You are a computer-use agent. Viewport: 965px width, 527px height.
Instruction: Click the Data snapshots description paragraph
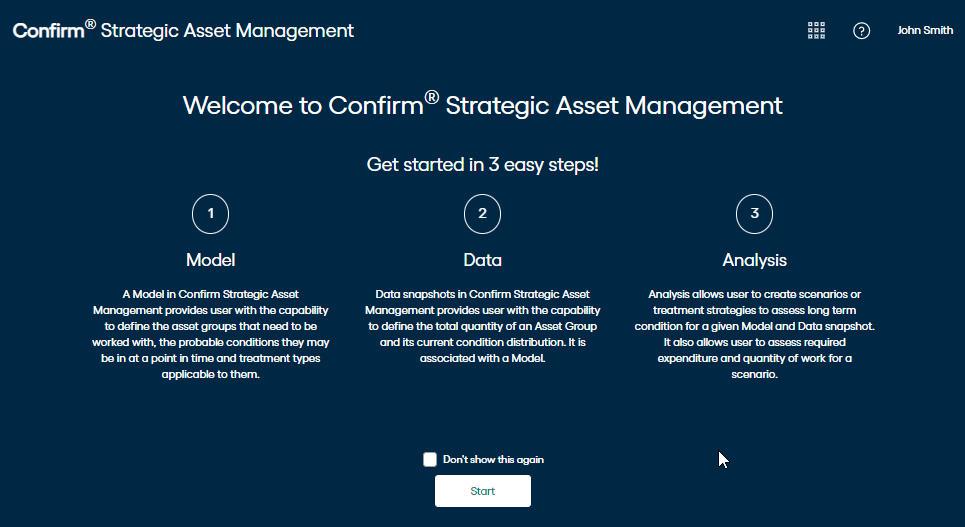[482, 326]
